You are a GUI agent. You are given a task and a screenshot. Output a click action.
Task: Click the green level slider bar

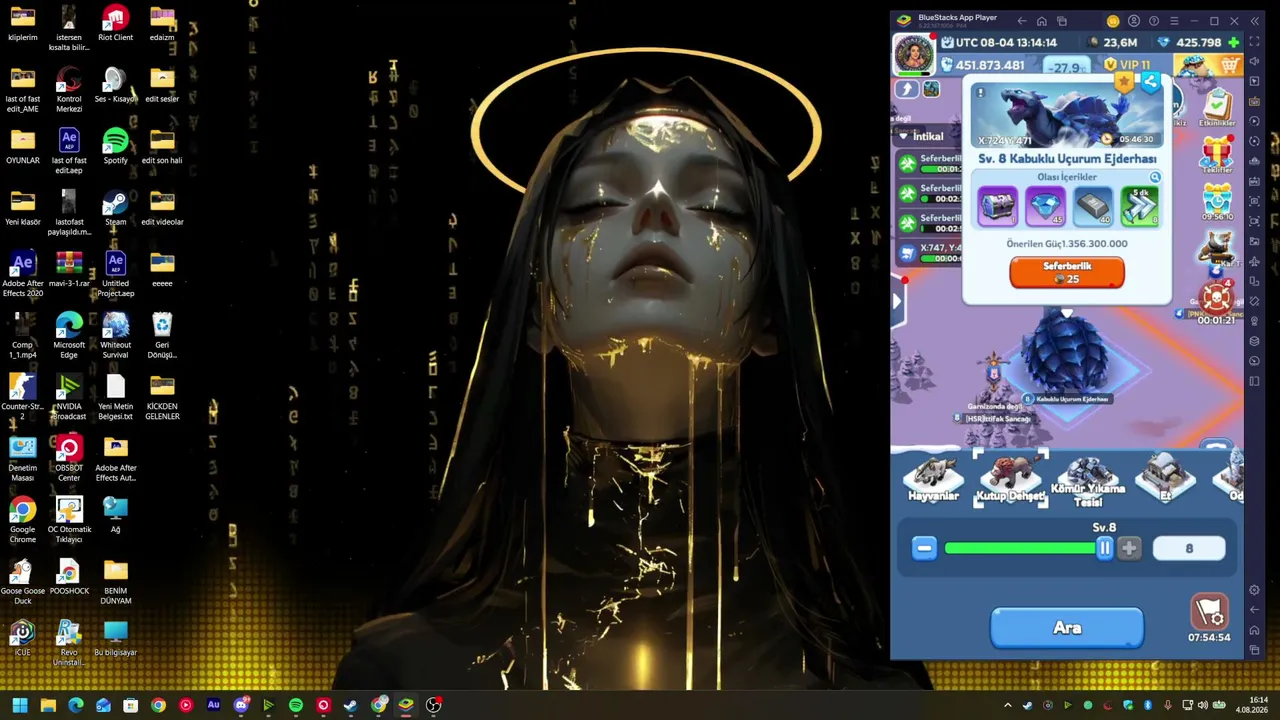(1020, 548)
